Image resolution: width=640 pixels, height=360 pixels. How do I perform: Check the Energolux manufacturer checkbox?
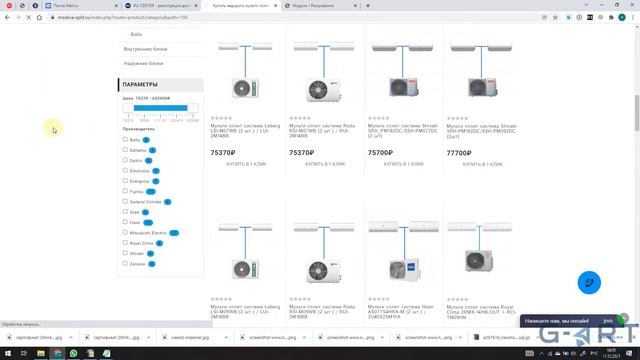click(x=125, y=180)
